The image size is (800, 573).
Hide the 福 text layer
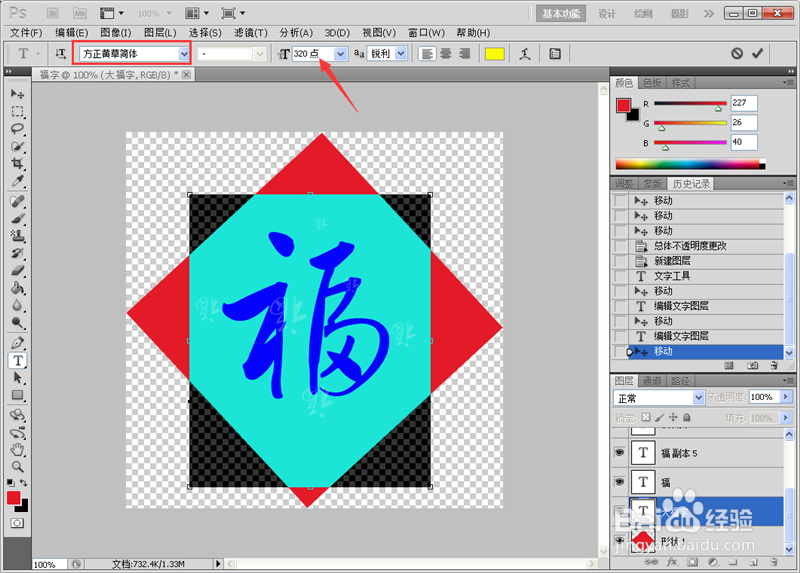[619, 482]
